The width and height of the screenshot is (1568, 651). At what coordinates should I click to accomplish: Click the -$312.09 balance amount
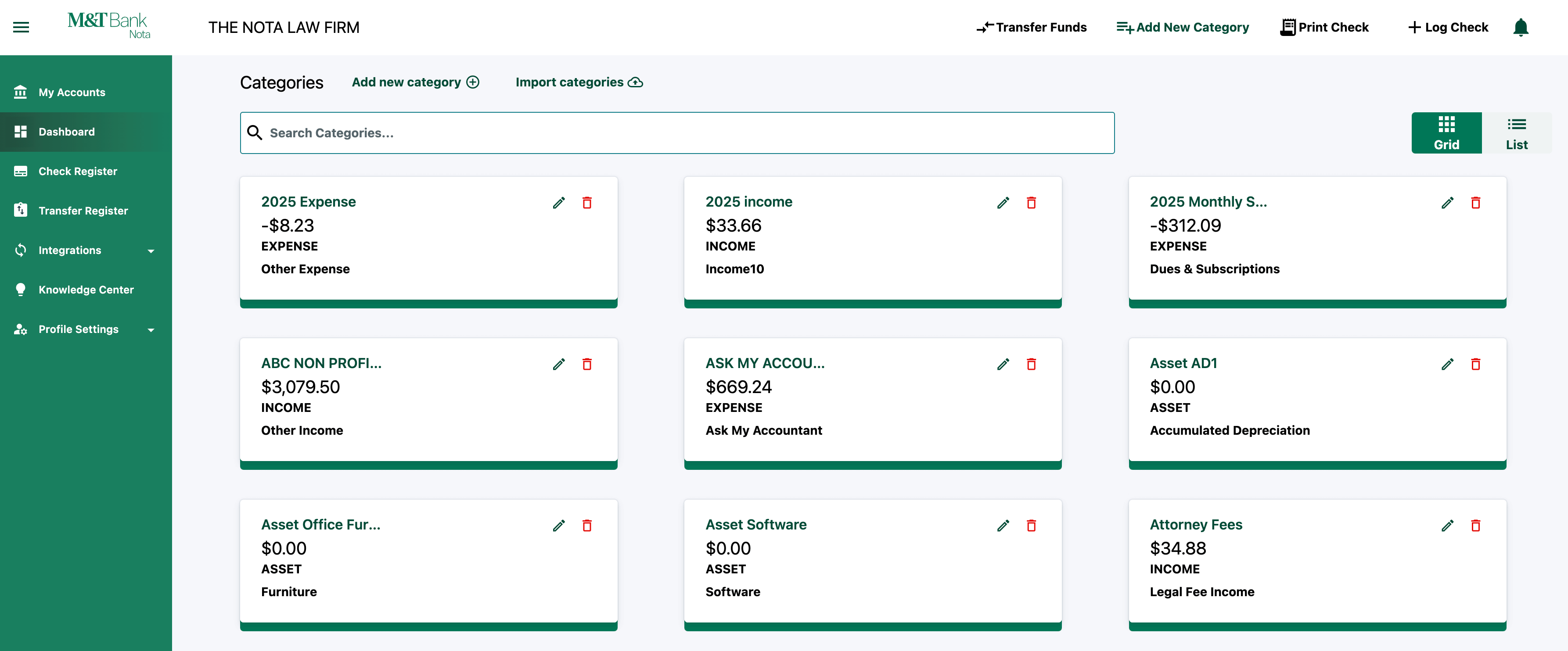point(1185,226)
